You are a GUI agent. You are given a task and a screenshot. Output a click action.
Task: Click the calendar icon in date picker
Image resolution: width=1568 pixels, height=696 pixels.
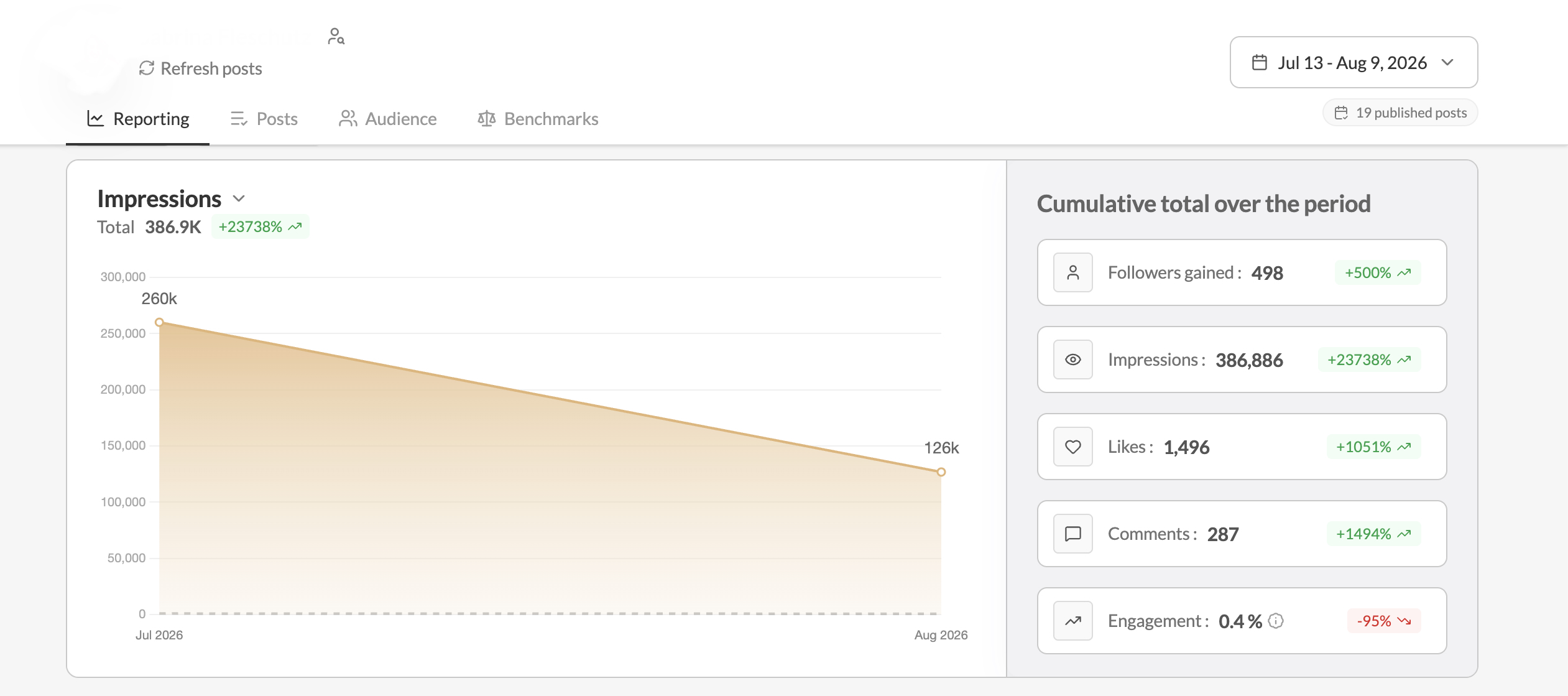1260,63
